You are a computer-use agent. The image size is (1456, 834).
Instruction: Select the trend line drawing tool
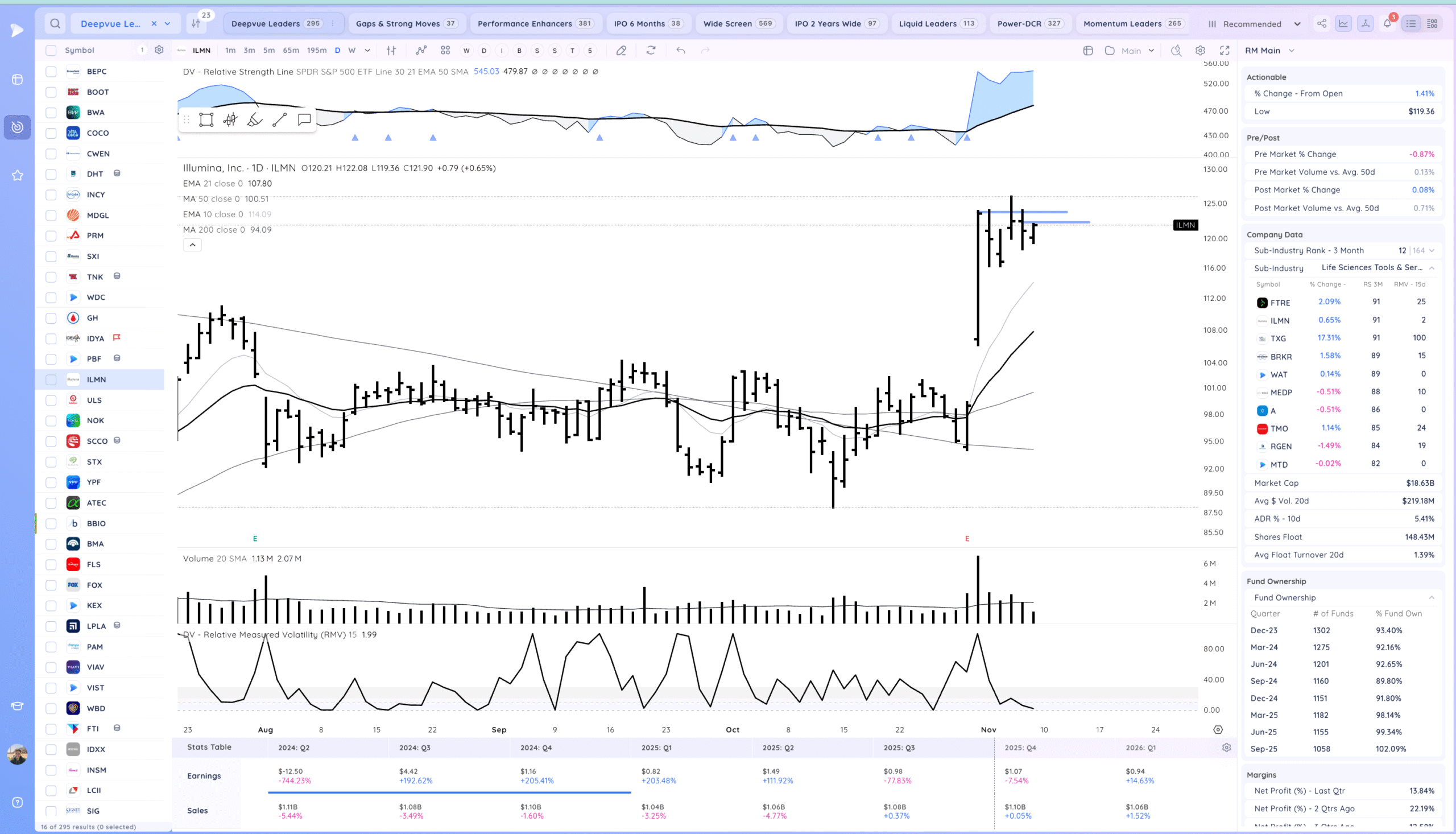click(279, 119)
